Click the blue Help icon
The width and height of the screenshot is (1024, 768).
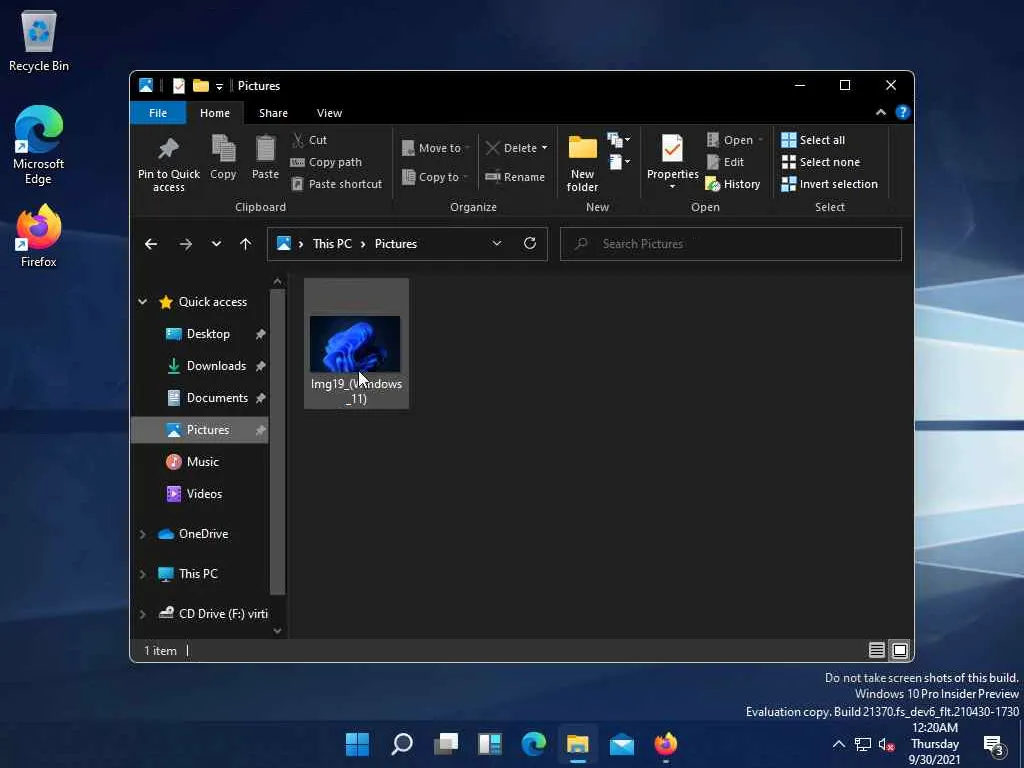point(903,112)
